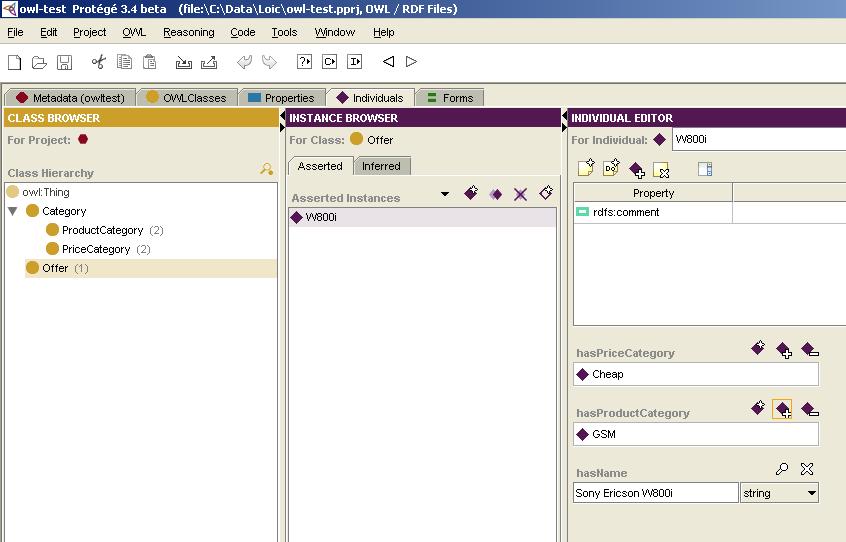Open the Tools menu
The height and width of the screenshot is (542, 846).
click(284, 32)
